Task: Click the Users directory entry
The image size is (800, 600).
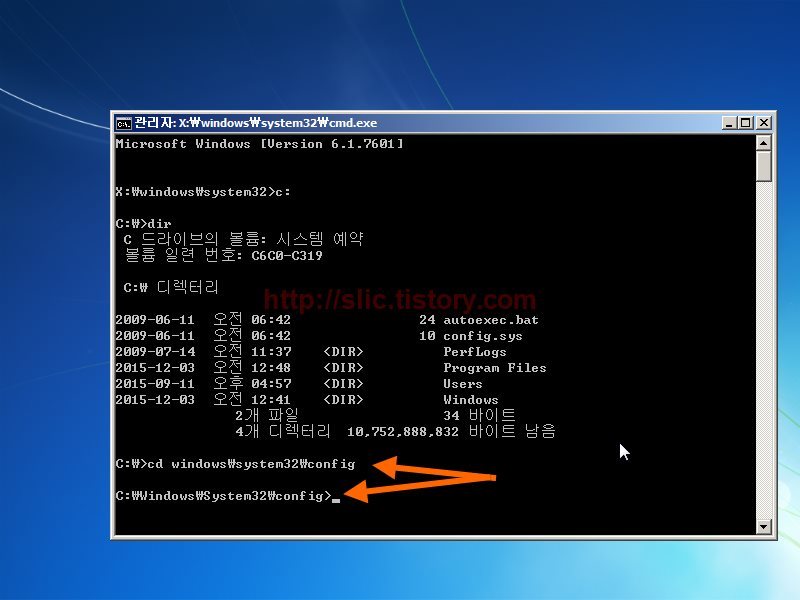Action: (x=463, y=384)
